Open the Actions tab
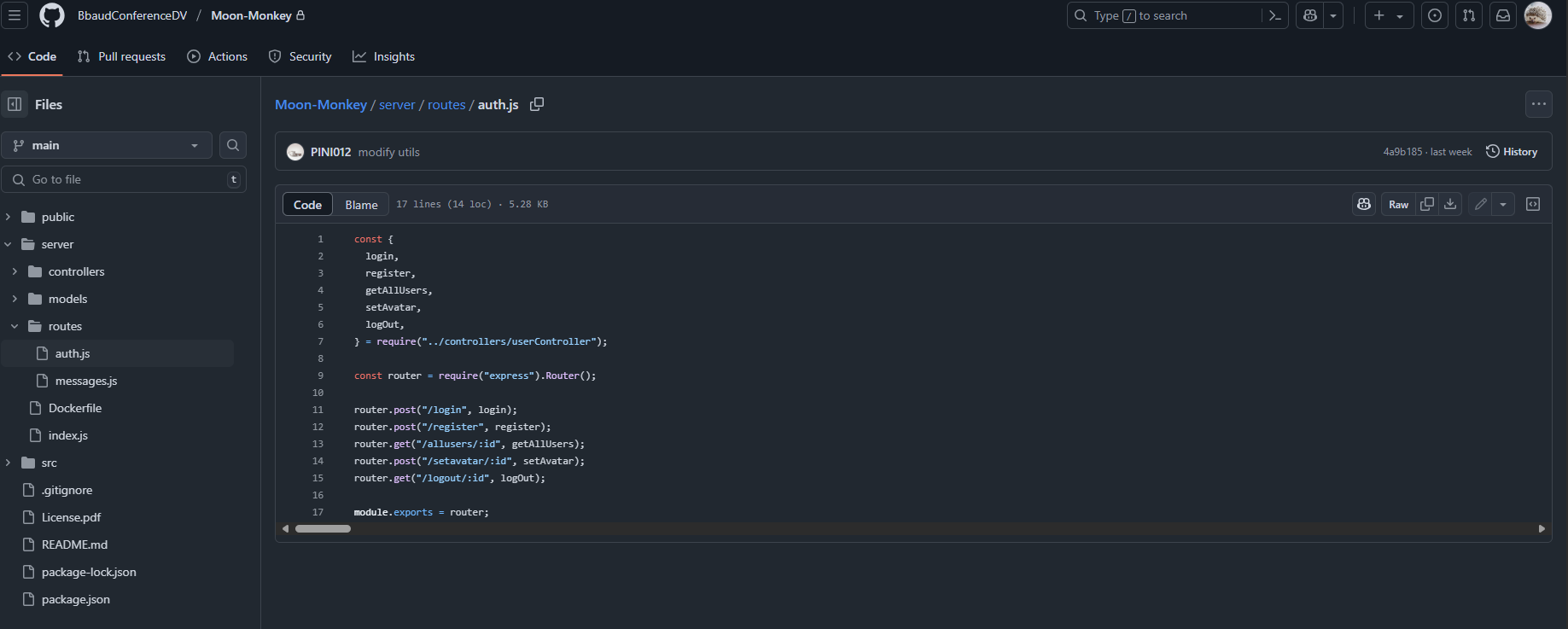The image size is (1568, 629). 218,56
